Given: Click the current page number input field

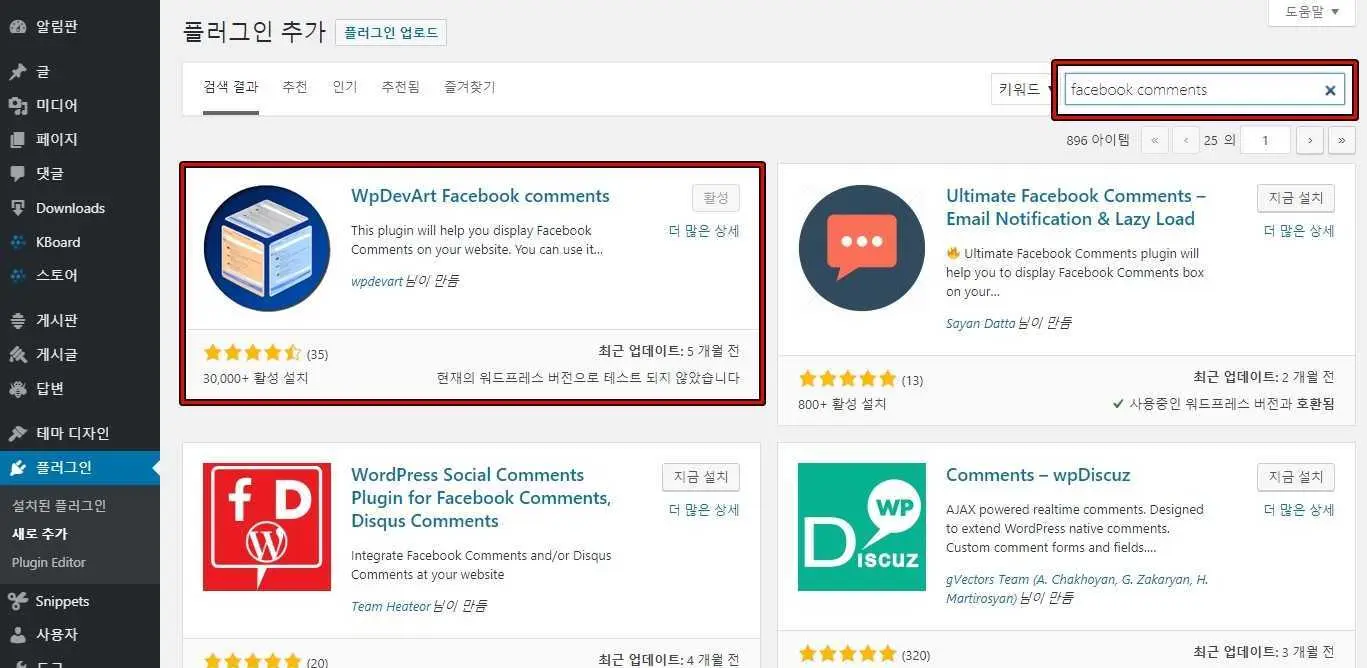Looking at the screenshot, I should tap(1265, 140).
